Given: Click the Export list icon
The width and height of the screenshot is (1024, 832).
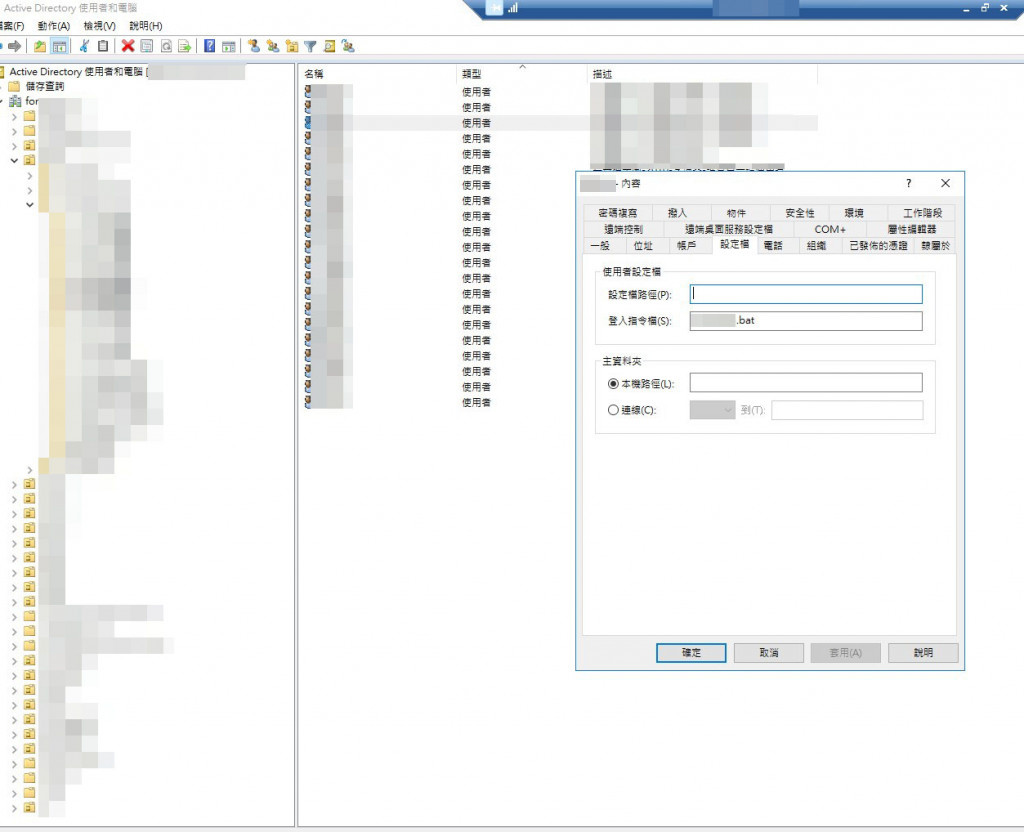Looking at the screenshot, I should (185, 46).
